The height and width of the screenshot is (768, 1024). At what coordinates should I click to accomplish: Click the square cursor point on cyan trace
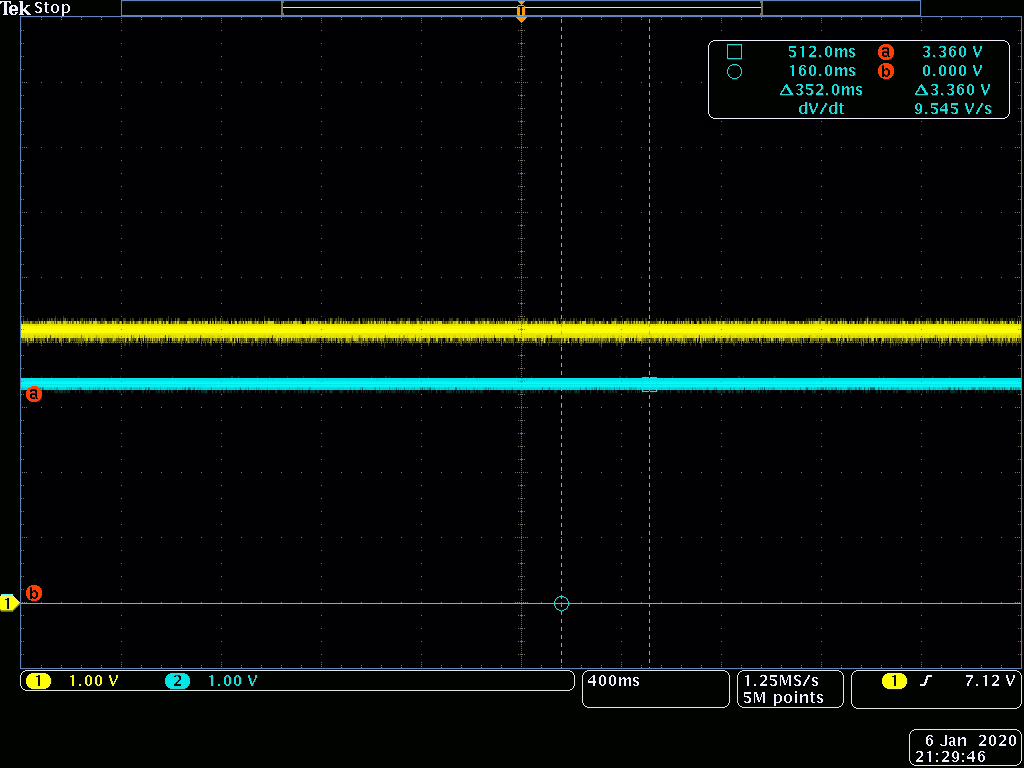point(649,384)
